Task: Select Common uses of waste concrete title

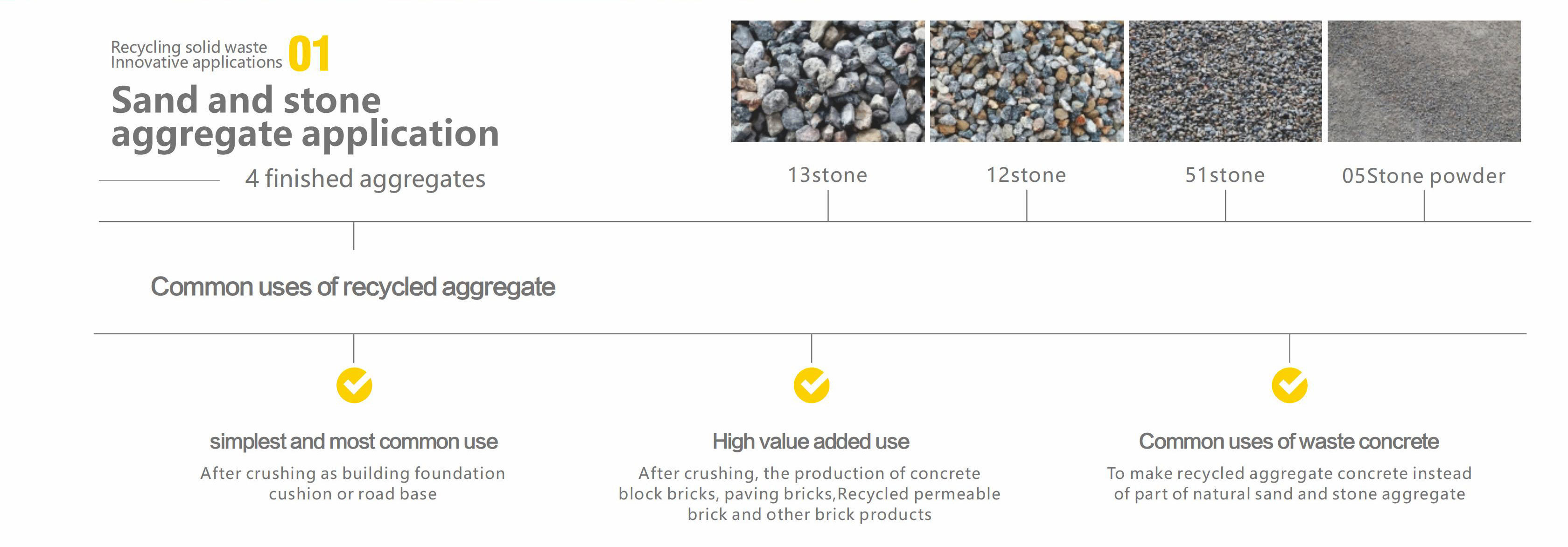Action: click(1289, 441)
